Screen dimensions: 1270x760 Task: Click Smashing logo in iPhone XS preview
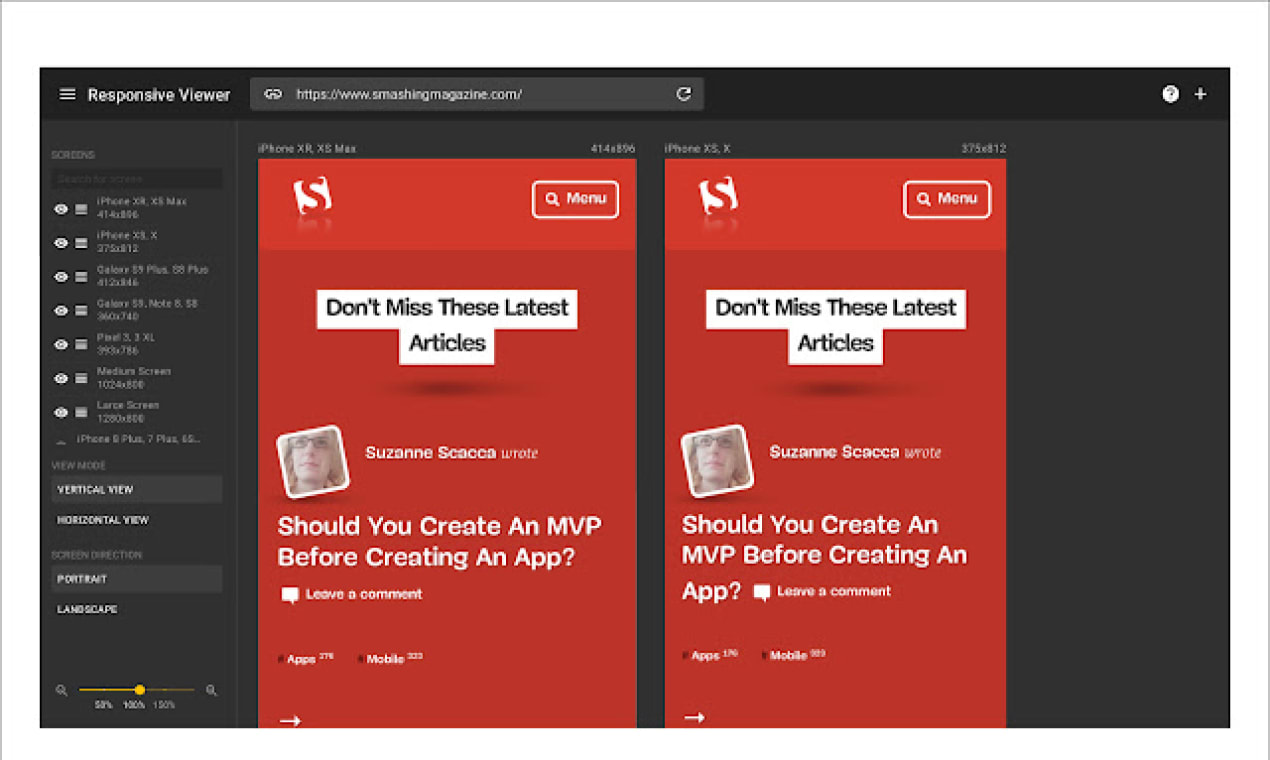tap(718, 196)
